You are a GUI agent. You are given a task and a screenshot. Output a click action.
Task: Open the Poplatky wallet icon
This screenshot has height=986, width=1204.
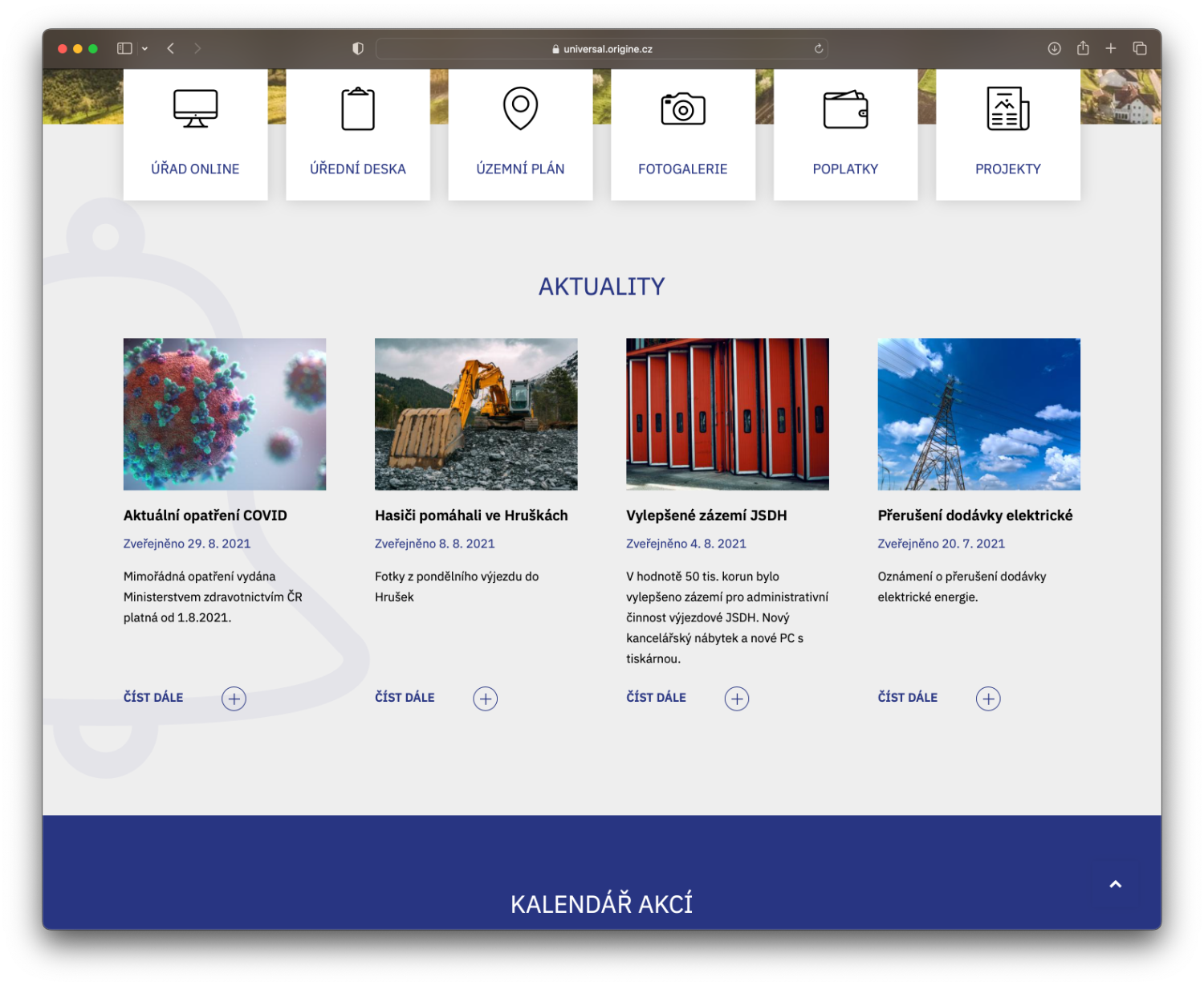(x=845, y=109)
